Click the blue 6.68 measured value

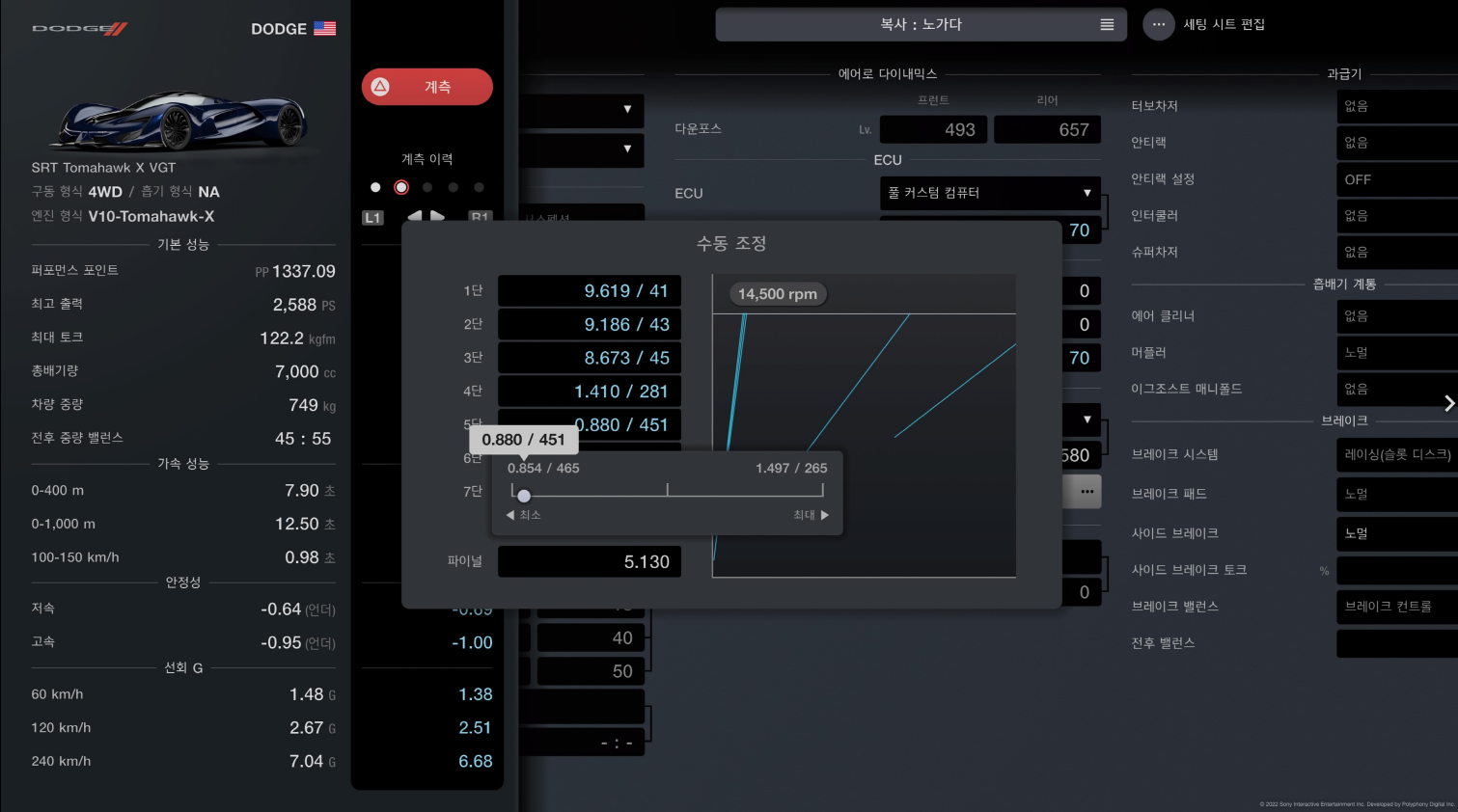click(476, 762)
